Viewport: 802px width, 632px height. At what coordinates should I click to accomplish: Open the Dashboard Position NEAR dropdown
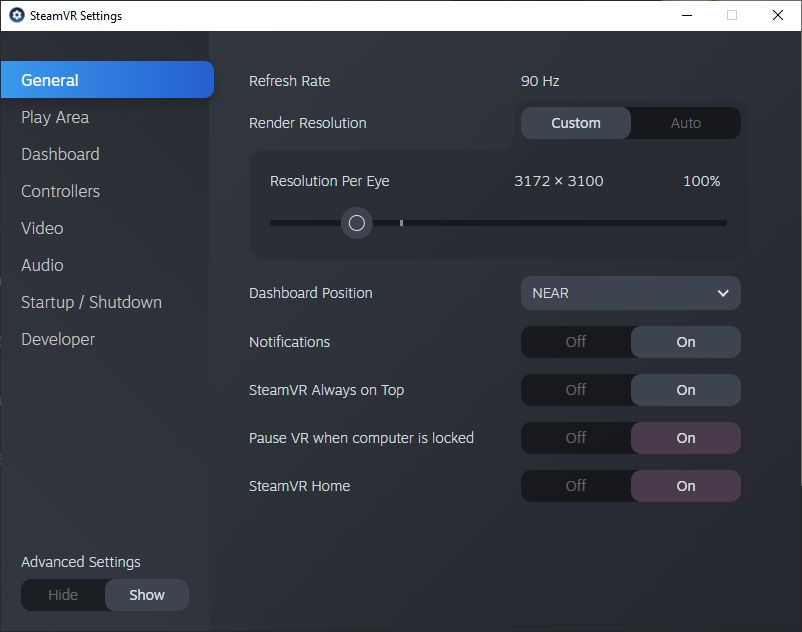(x=630, y=293)
